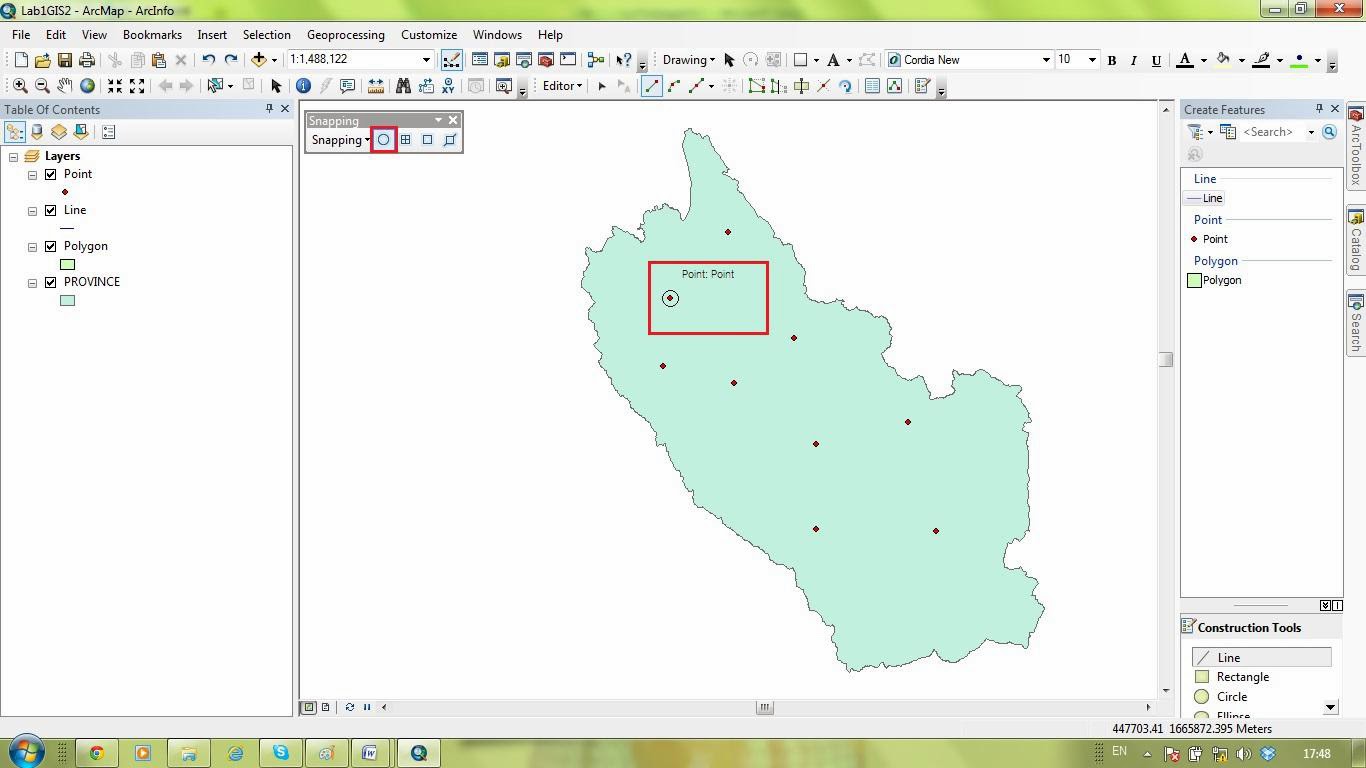The width and height of the screenshot is (1366, 768).
Task: Open the Bookmarks menu
Action: click(x=152, y=35)
